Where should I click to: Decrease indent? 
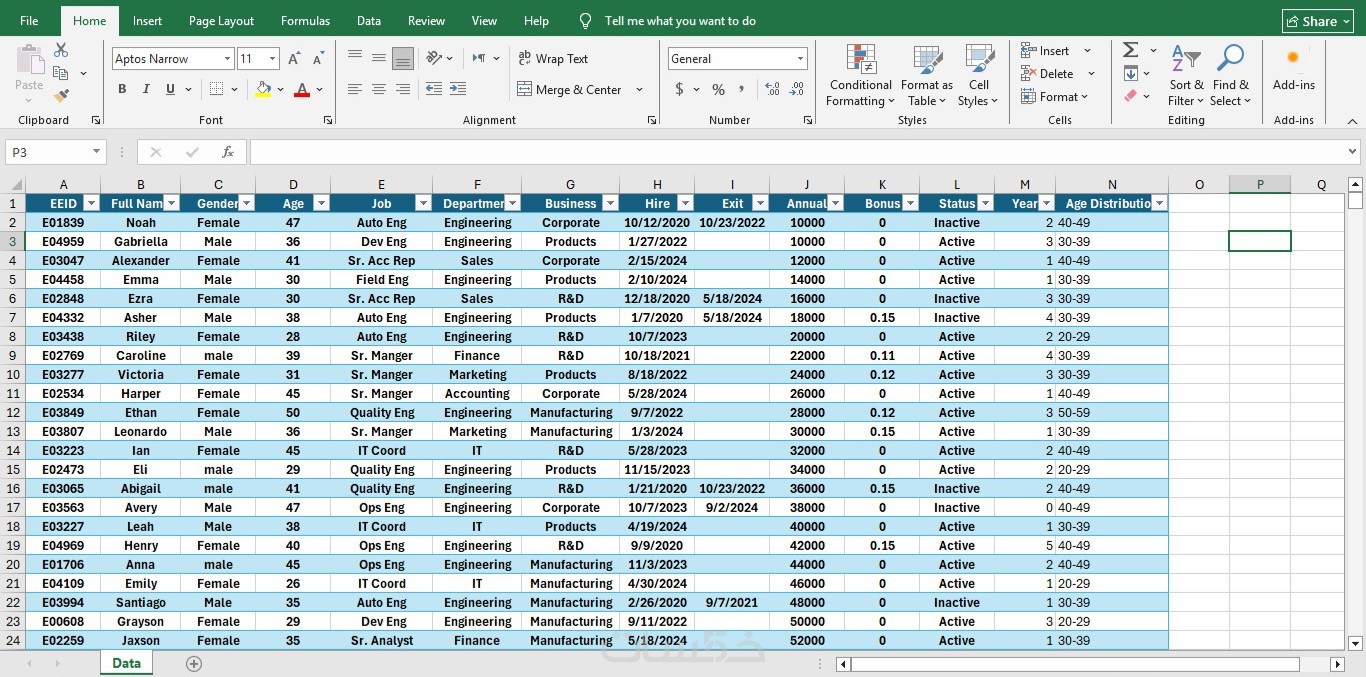434,89
